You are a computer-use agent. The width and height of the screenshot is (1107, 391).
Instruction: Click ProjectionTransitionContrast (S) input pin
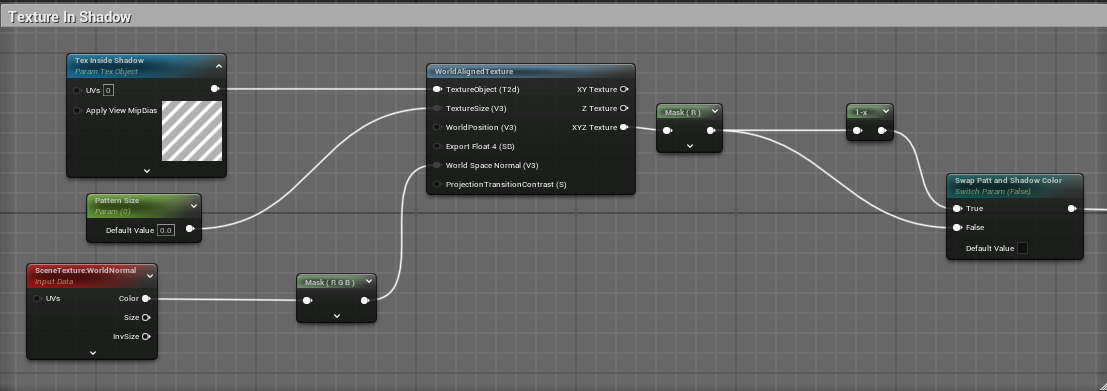click(x=437, y=185)
